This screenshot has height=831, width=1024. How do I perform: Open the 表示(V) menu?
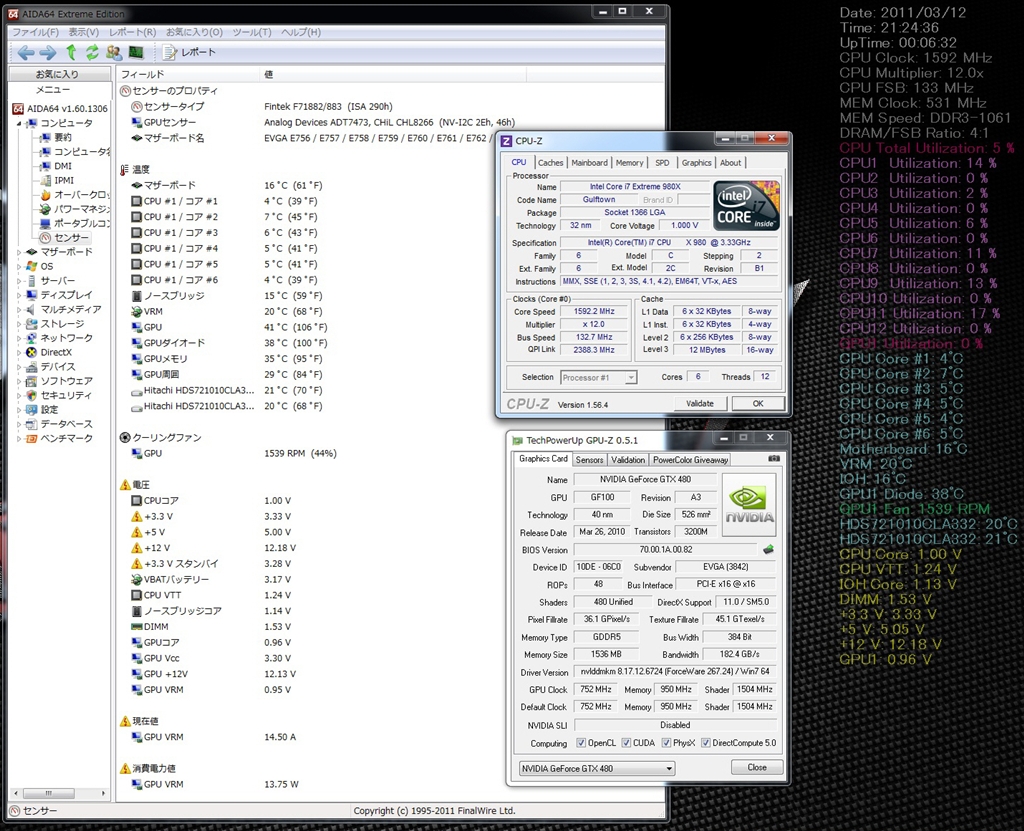84,32
